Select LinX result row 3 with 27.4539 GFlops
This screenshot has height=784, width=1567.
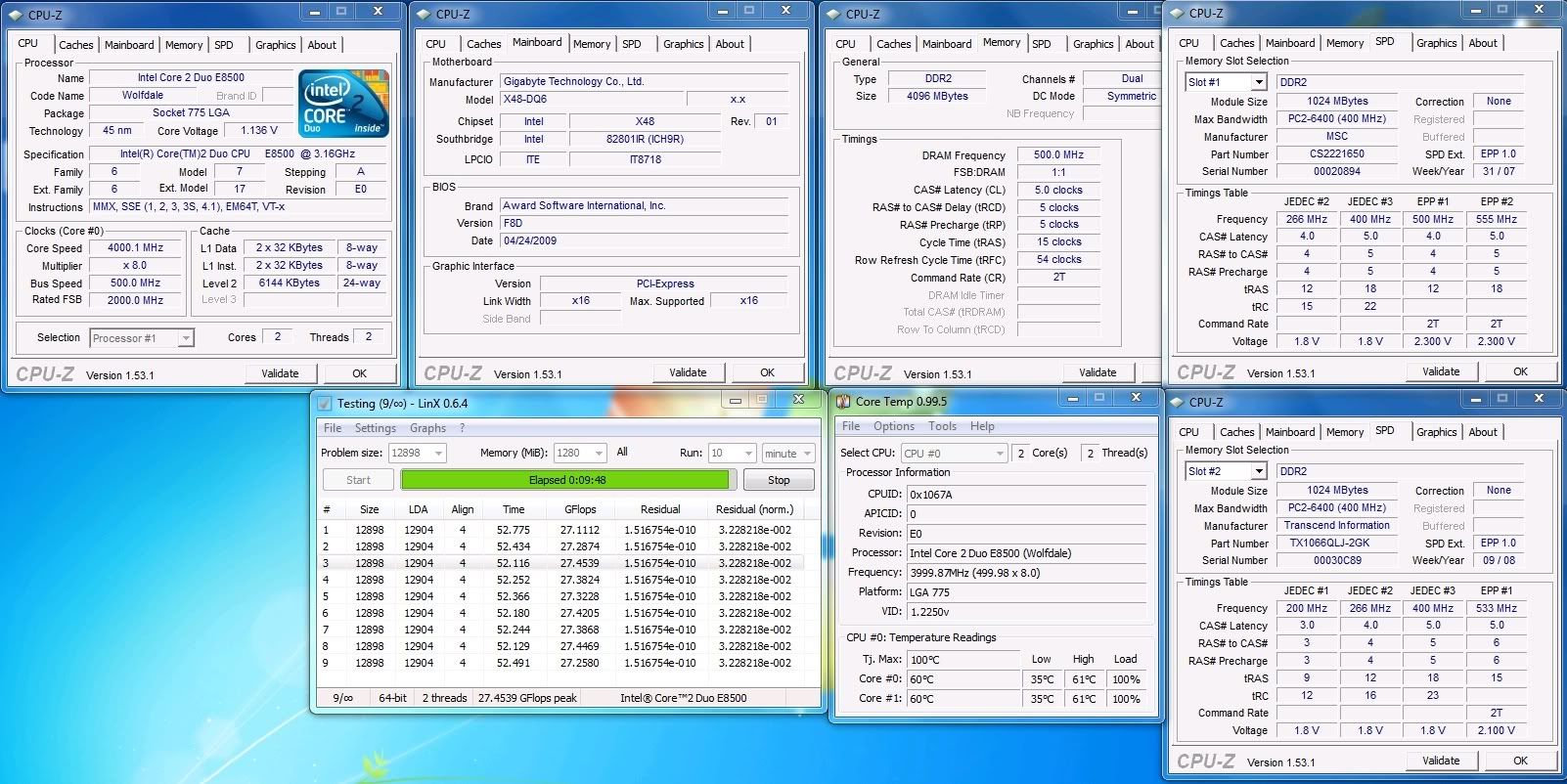coord(562,563)
